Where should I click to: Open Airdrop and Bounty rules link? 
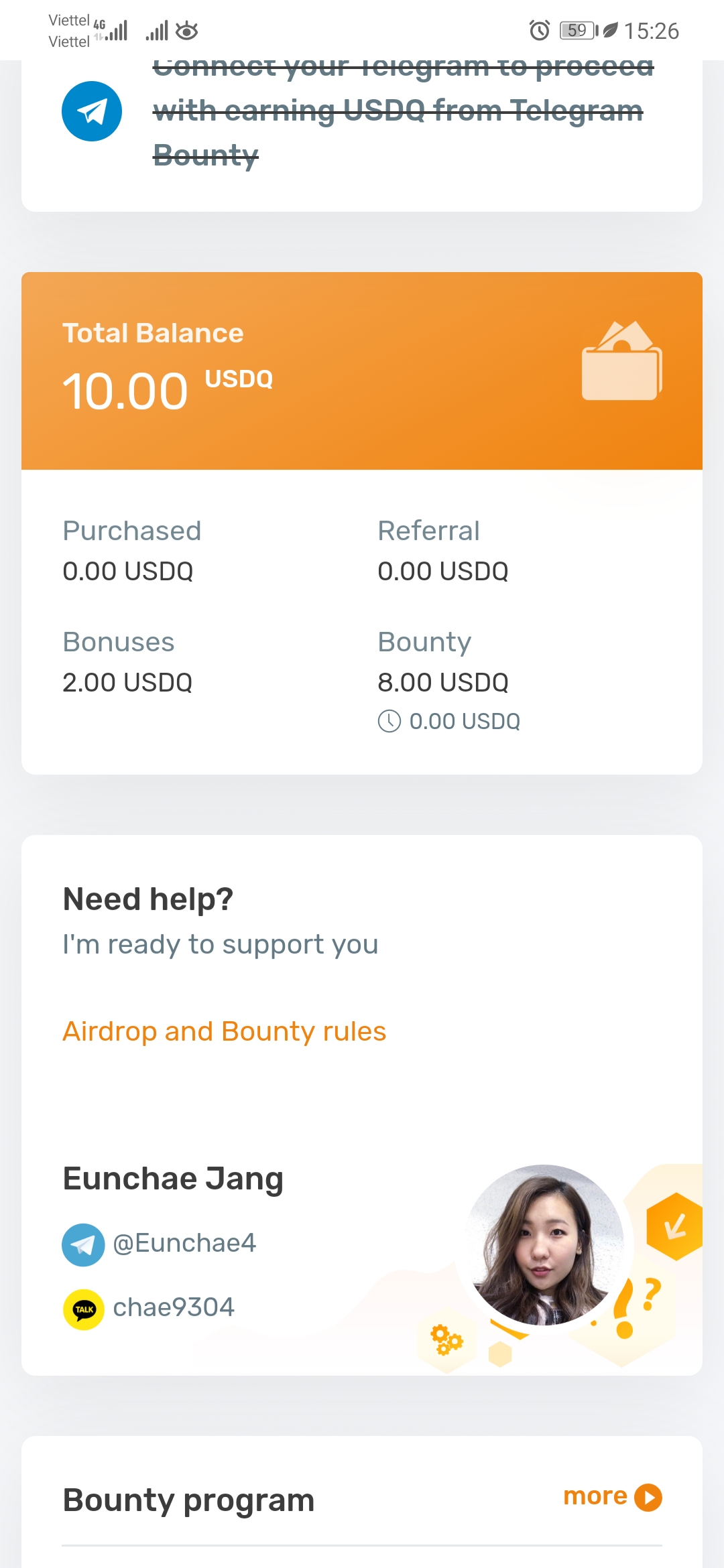pos(224,1032)
